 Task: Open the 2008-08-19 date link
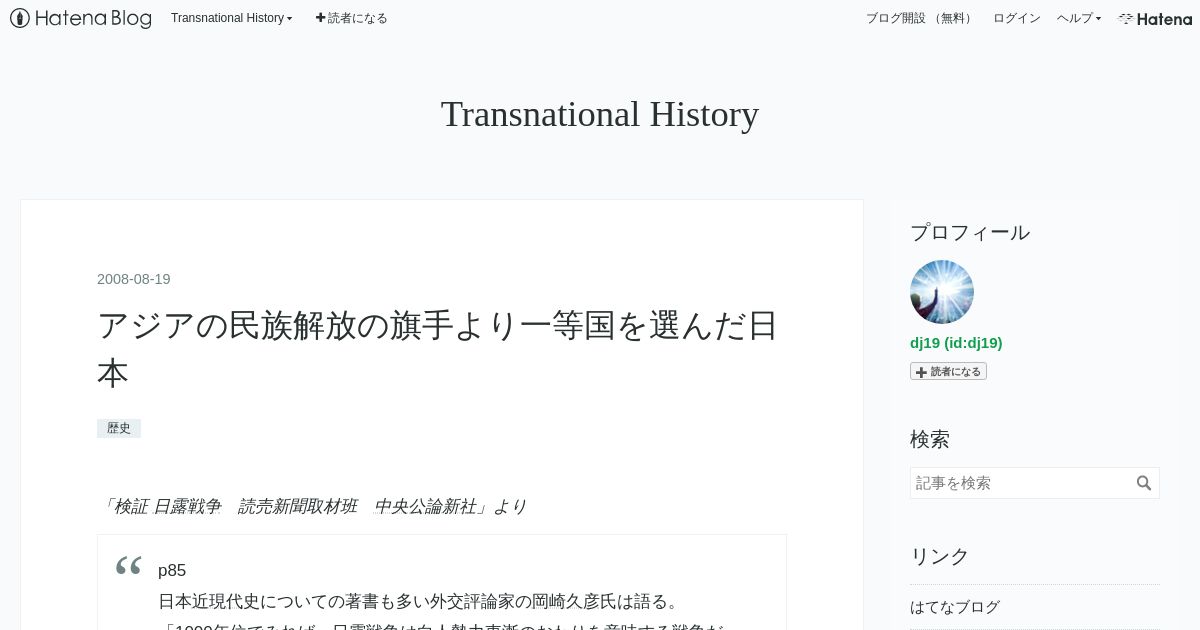134,279
